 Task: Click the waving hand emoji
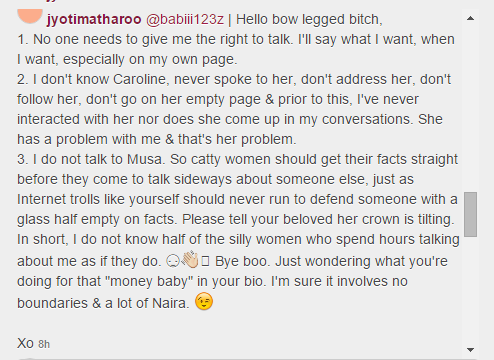point(190,259)
